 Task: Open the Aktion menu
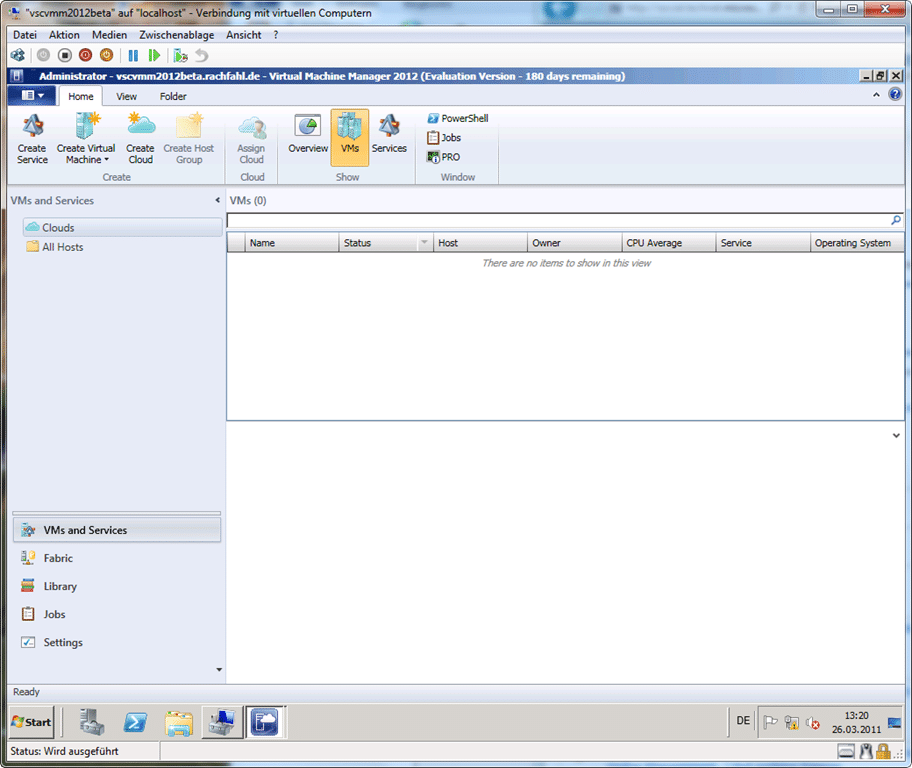pyautogui.click(x=64, y=35)
